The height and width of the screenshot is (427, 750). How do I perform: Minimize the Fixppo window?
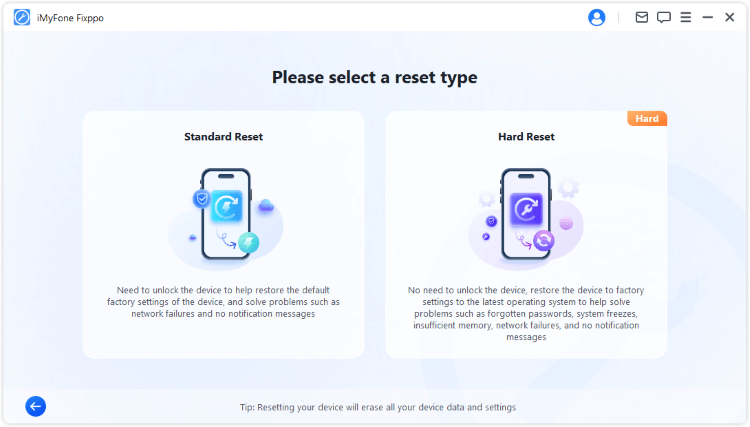pos(708,17)
